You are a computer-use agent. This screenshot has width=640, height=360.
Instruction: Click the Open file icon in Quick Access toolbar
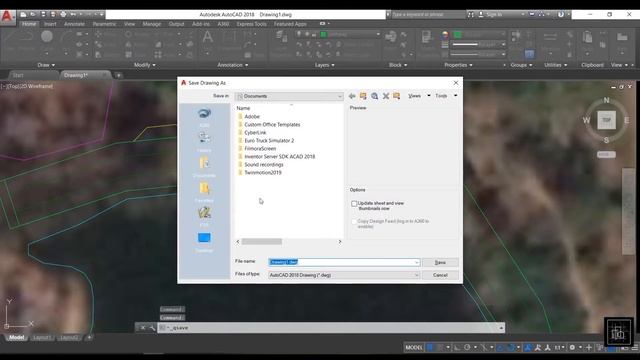pyautogui.click(x=33, y=14)
